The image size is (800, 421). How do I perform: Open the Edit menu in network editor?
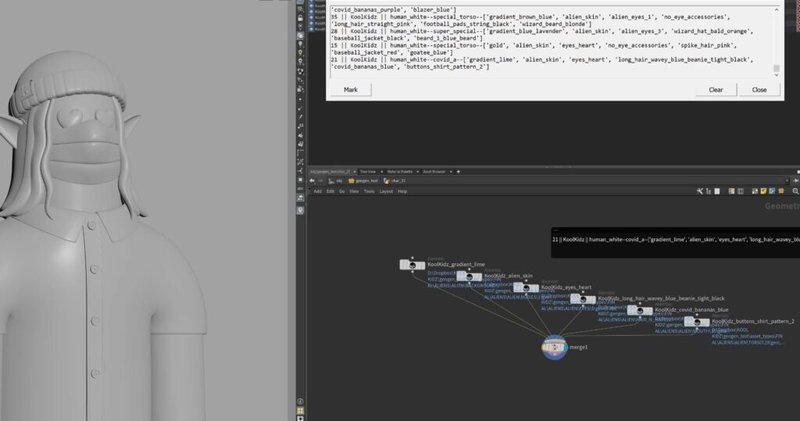[x=330, y=191]
